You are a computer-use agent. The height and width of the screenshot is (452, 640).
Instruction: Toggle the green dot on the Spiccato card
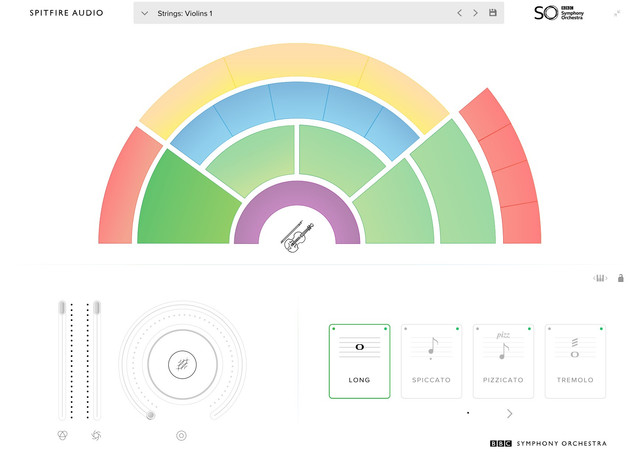[458, 329]
